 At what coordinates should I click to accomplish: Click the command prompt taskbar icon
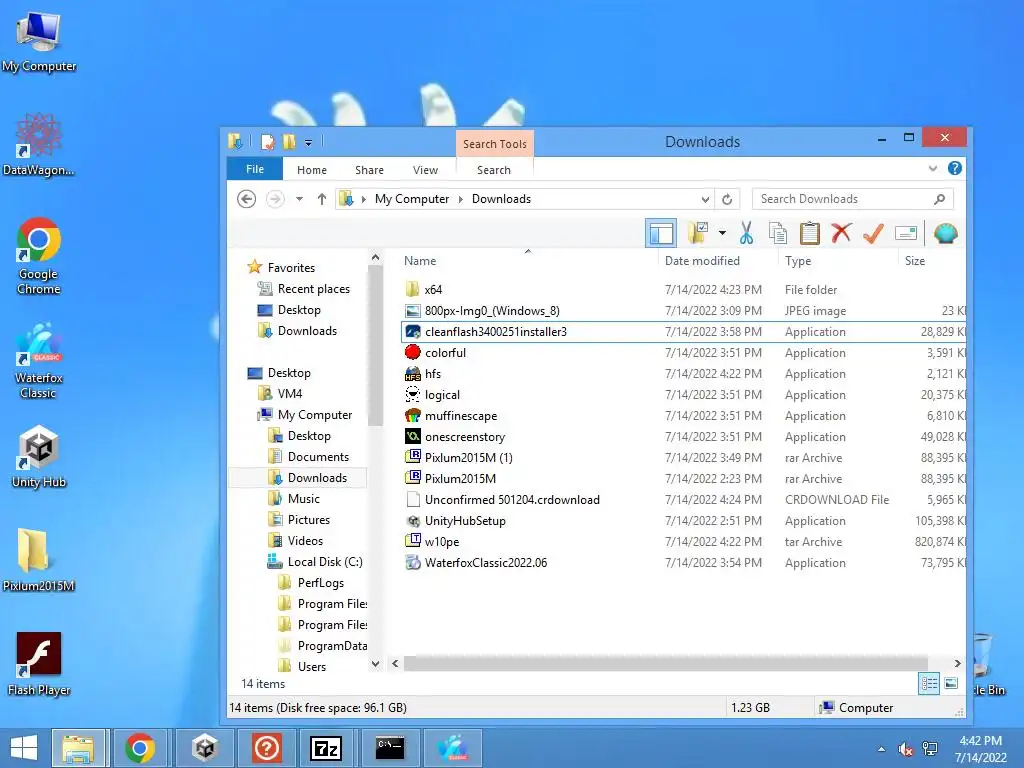(390, 748)
